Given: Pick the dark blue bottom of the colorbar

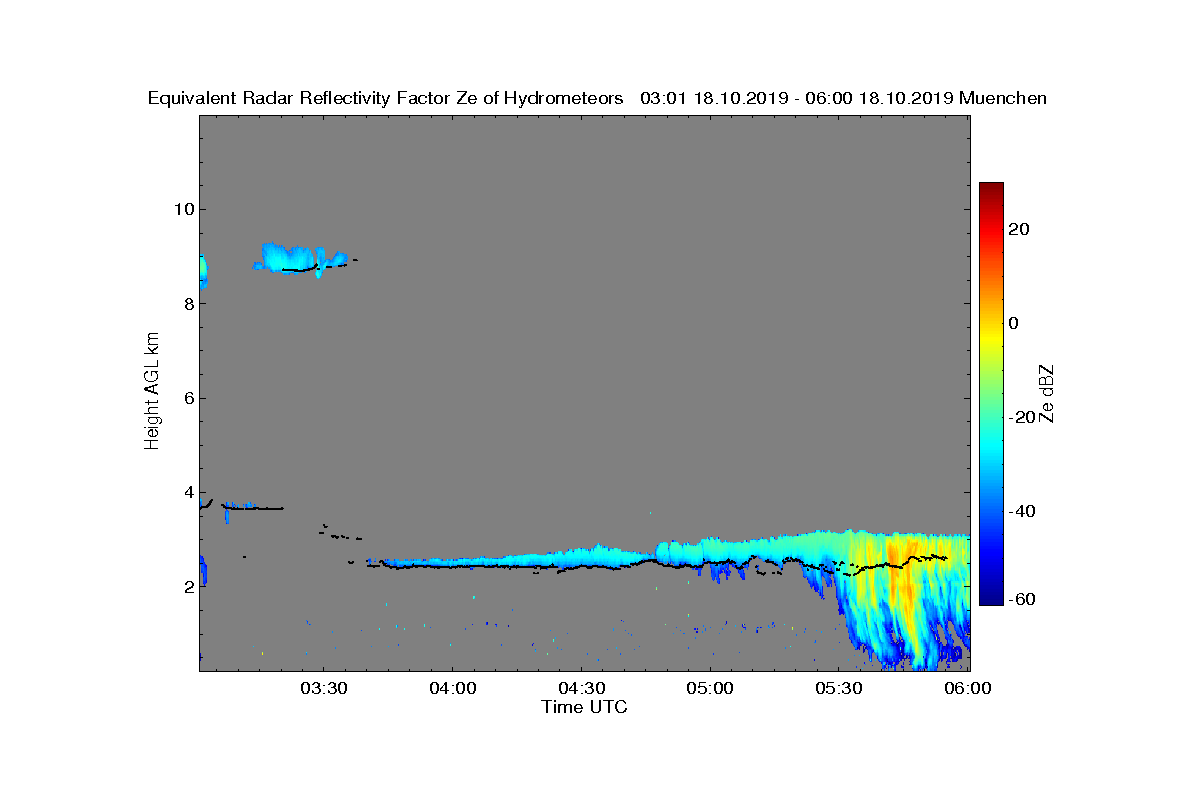Looking at the screenshot, I should tap(991, 597).
